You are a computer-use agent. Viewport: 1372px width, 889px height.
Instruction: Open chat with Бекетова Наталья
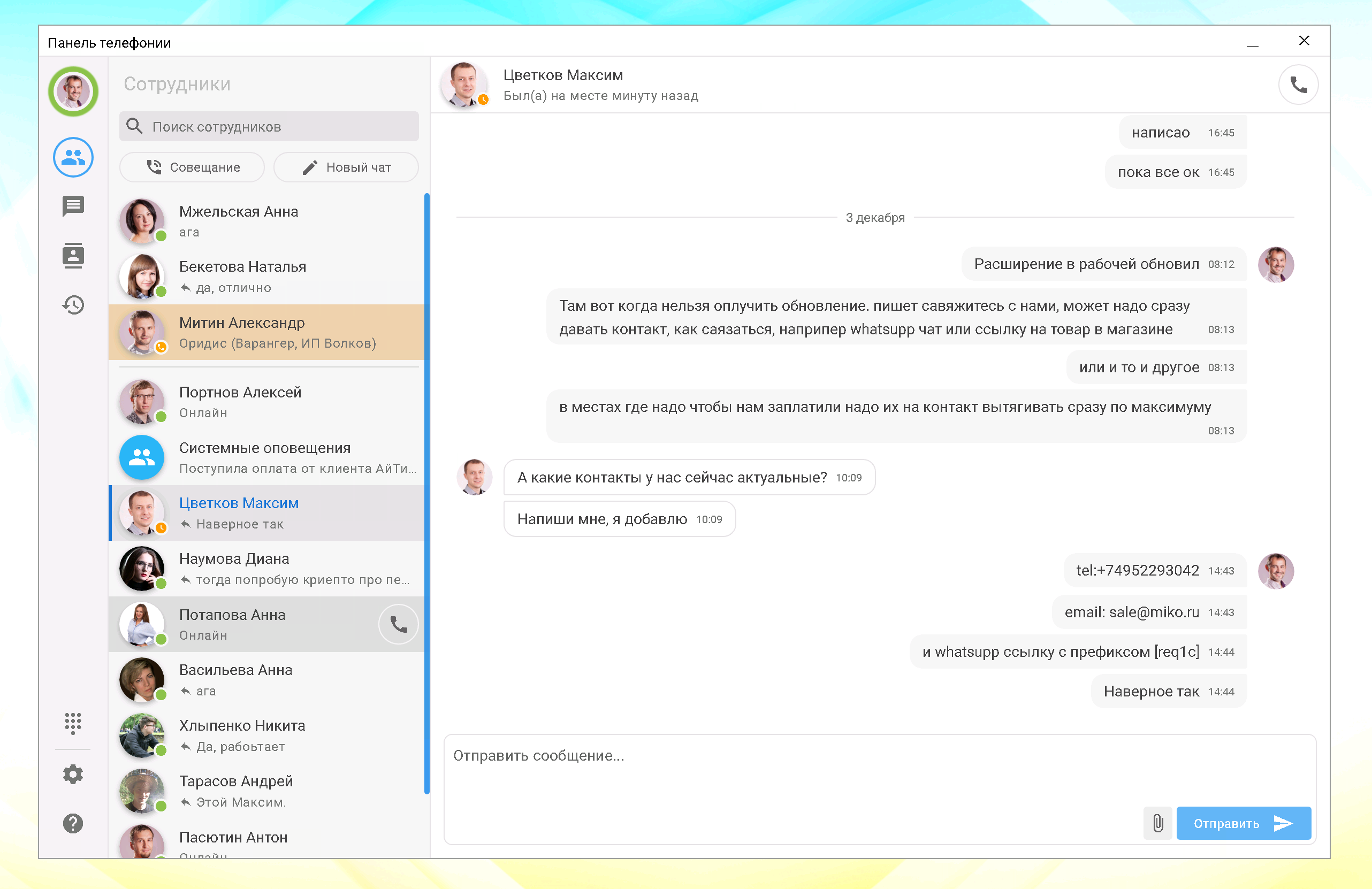pyautogui.click(x=266, y=277)
